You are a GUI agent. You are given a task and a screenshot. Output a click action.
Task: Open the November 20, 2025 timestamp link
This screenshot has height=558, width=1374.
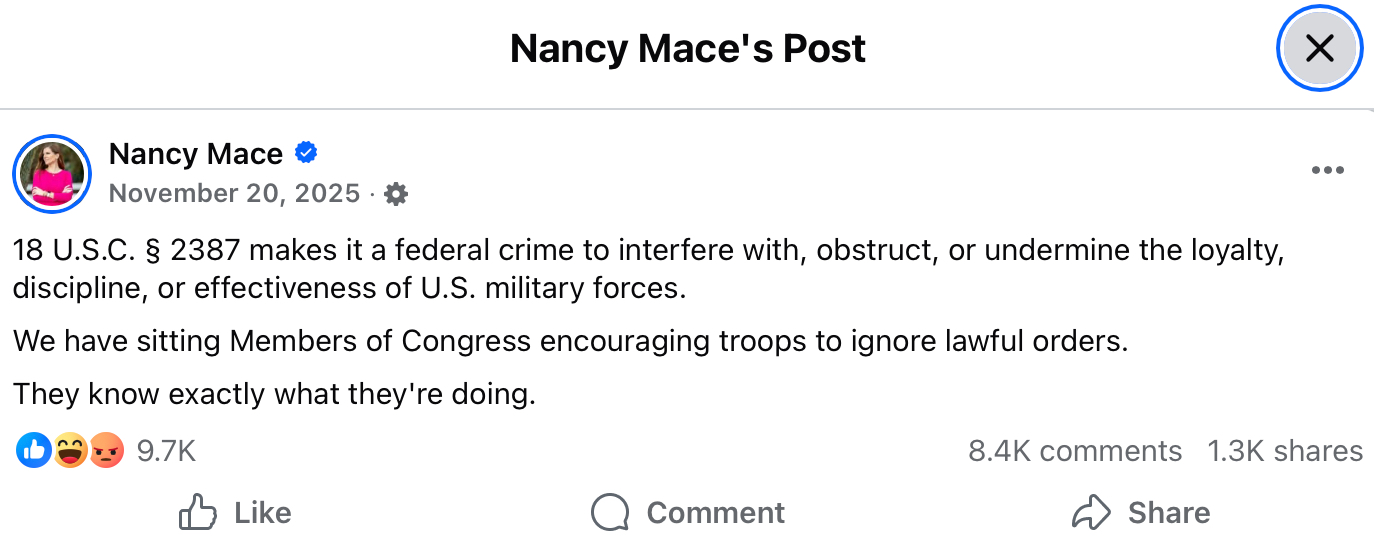(x=234, y=193)
